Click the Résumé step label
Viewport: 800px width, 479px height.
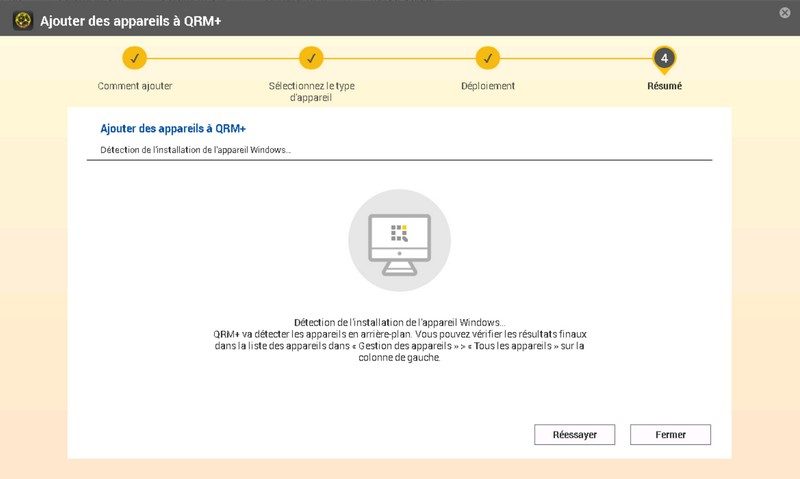click(x=664, y=86)
